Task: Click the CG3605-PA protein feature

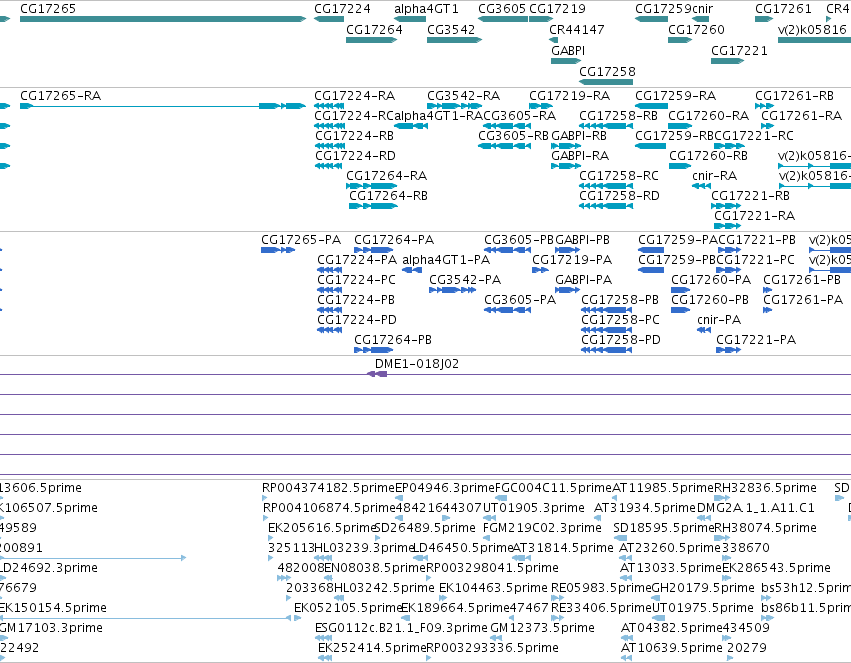Action: [x=507, y=310]
